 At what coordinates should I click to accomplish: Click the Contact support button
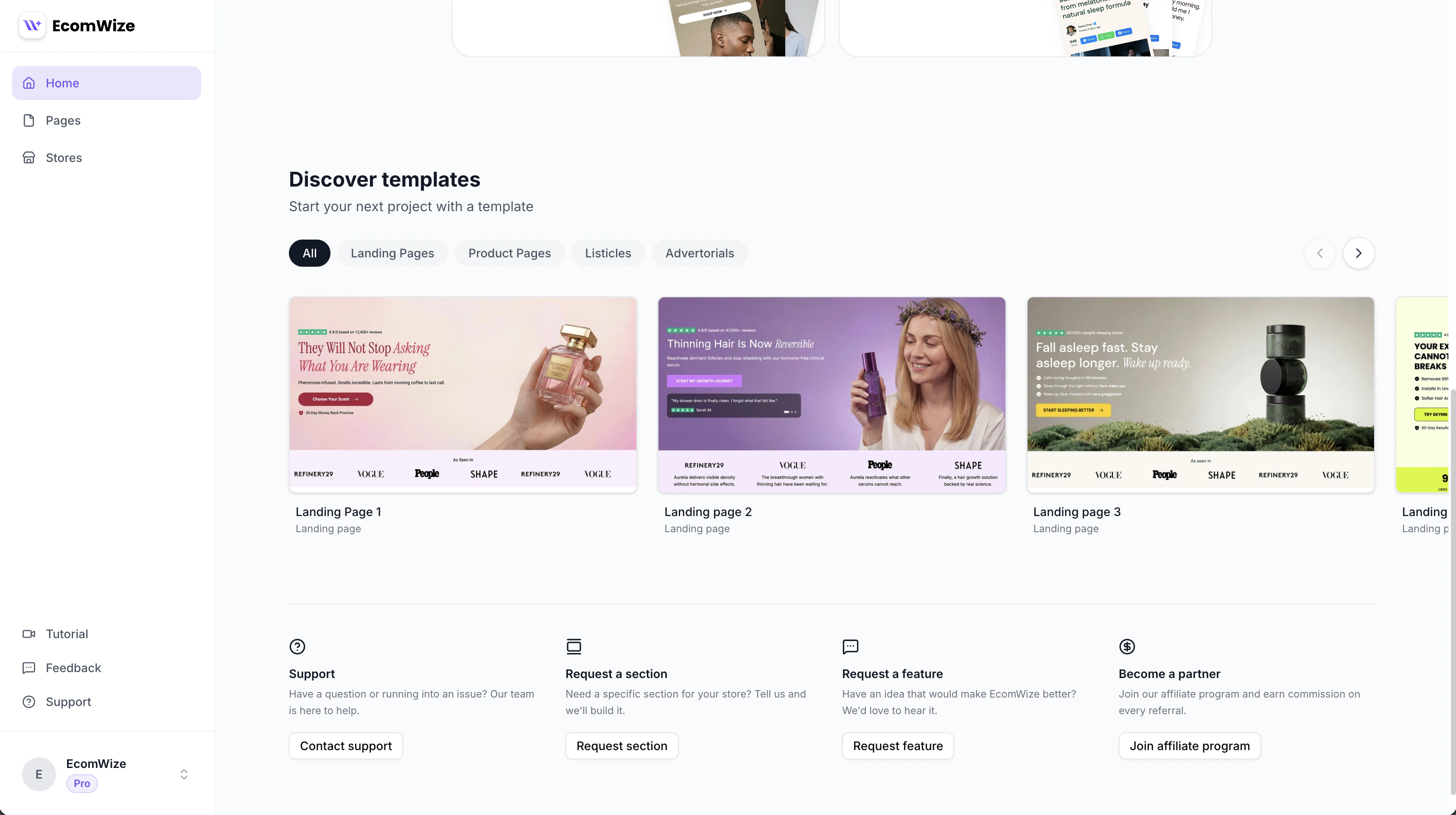click(346, 745)
